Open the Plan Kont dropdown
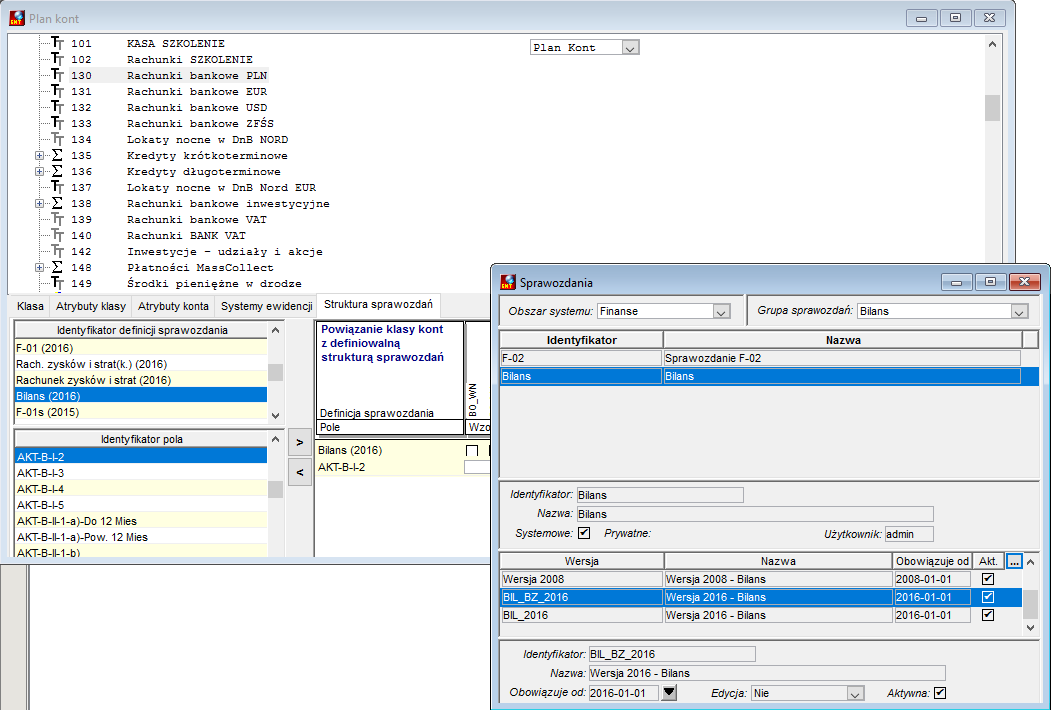 (x=629, y=48)
